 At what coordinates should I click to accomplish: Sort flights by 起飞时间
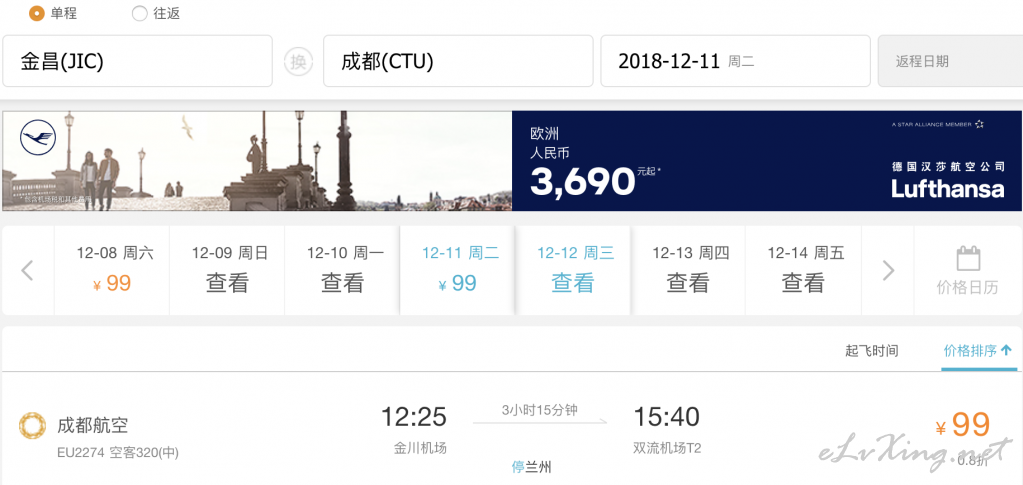point(872,351)
